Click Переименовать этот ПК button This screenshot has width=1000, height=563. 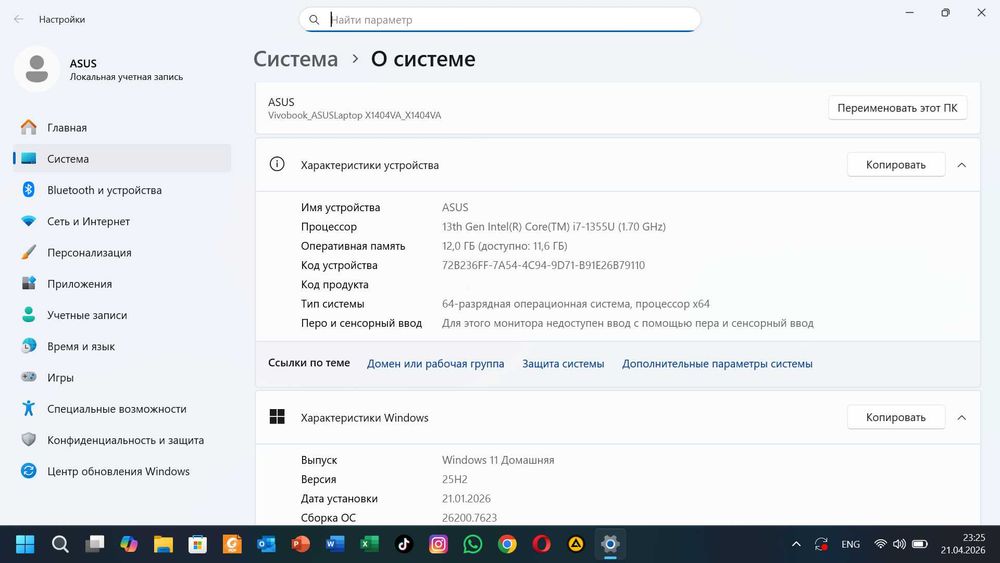pyautogui.click(x=897, y=108)
